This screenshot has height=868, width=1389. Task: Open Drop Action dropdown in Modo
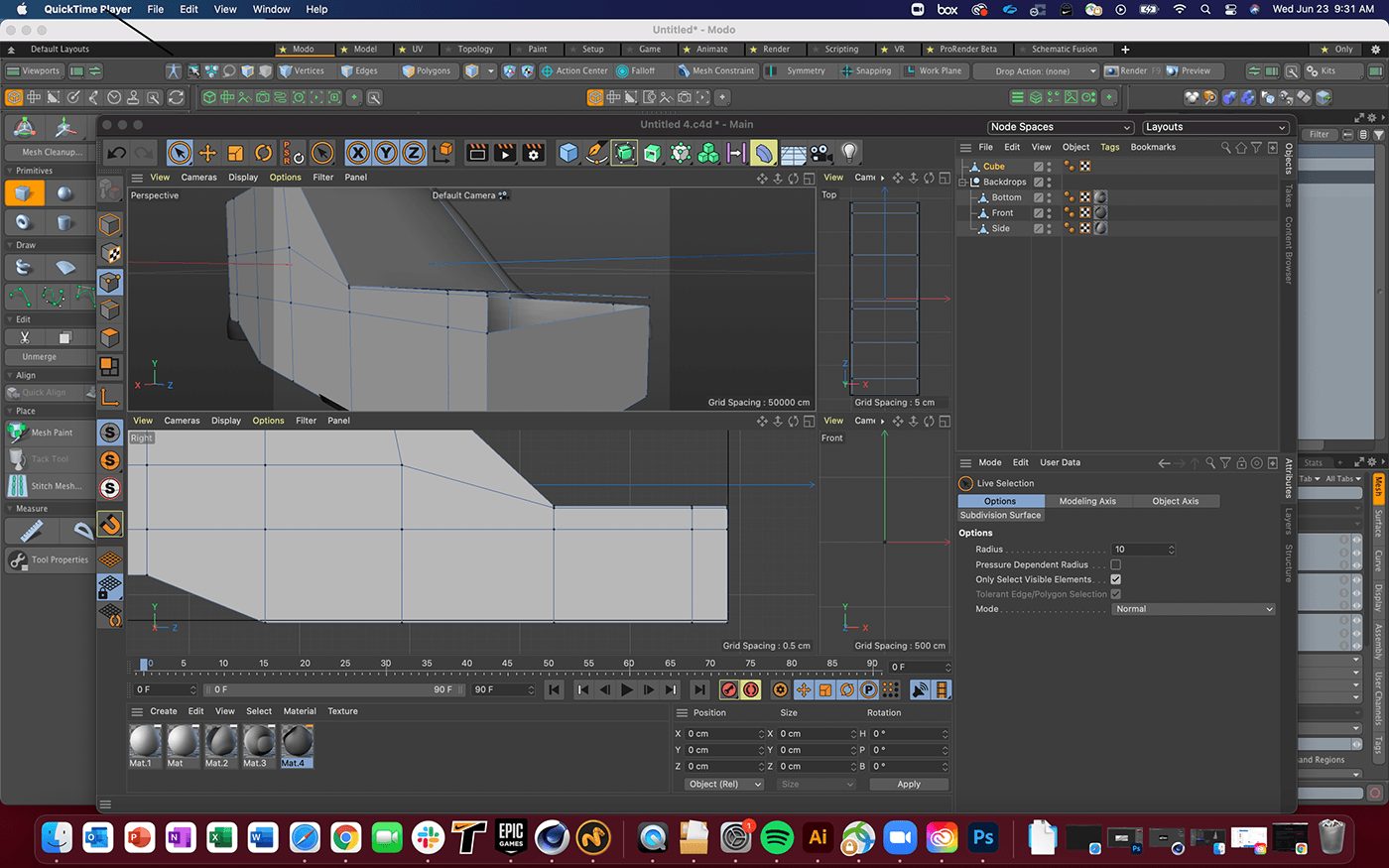point(1035,71)
